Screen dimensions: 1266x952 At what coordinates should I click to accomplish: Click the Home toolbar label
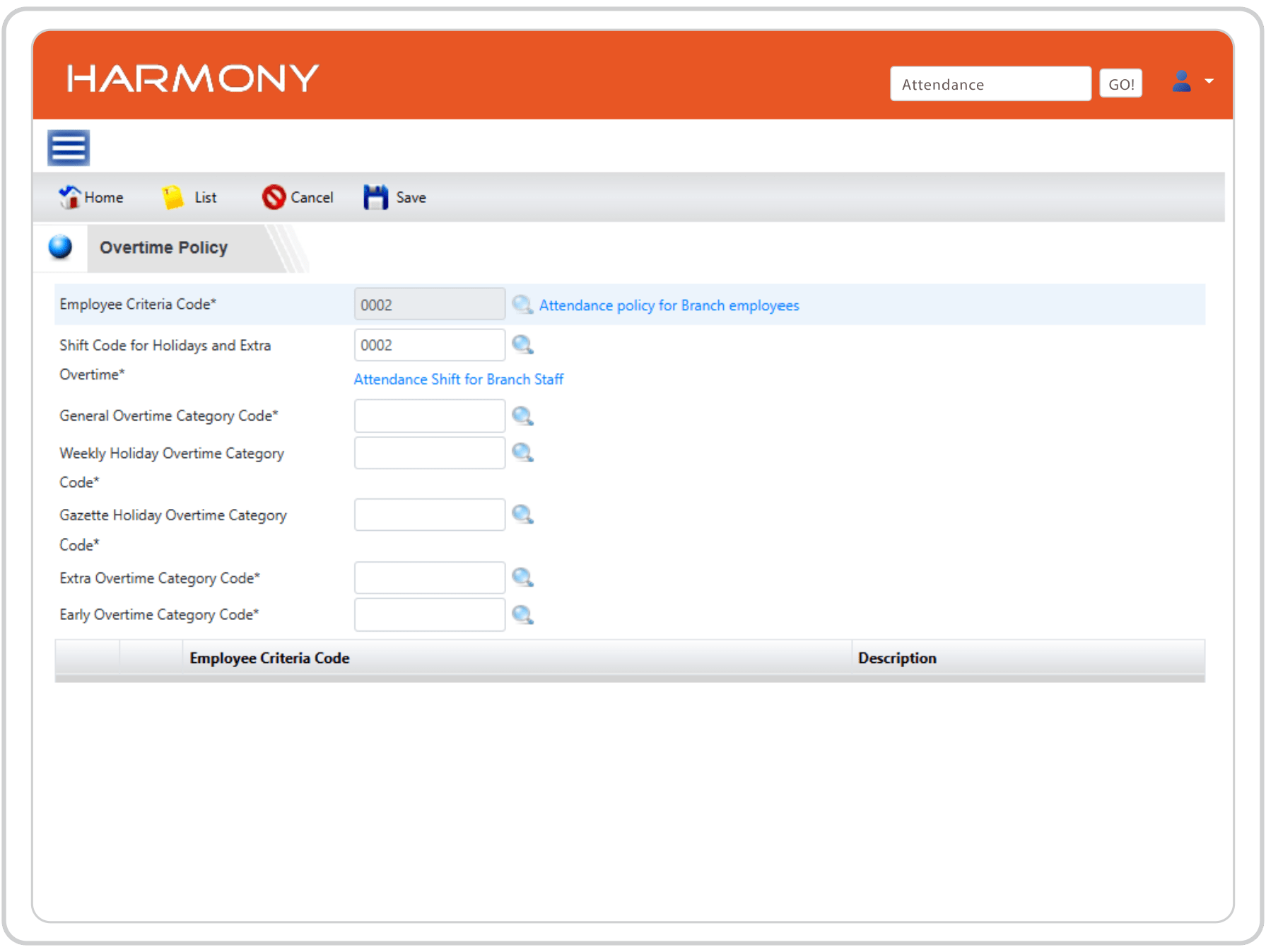pyautogui.click(x=104, y=198)
